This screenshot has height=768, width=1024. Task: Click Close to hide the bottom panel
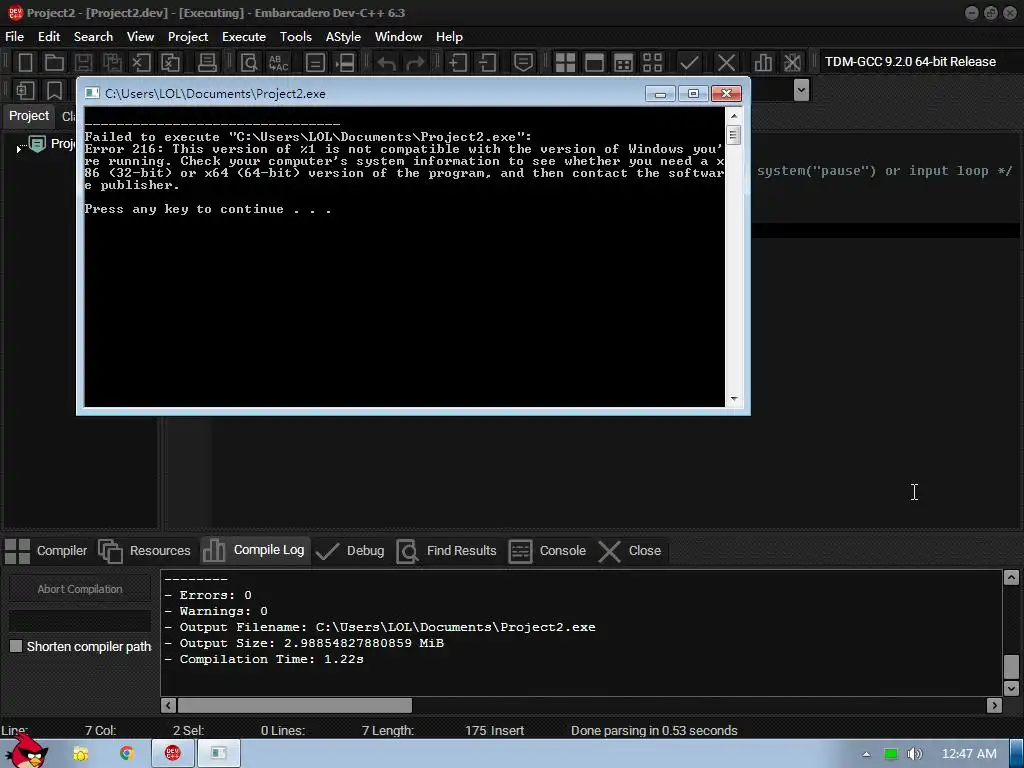tap(630, 551)
